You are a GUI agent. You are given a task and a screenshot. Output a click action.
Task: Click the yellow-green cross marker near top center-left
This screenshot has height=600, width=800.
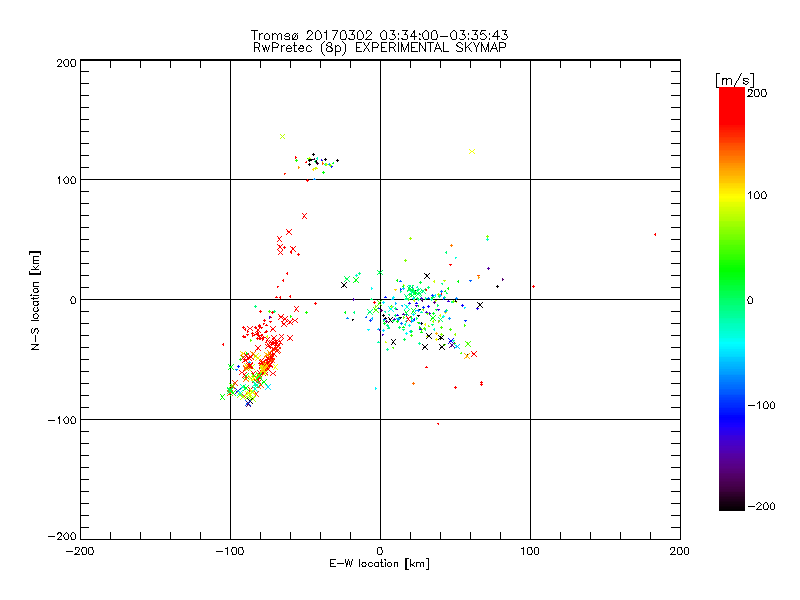point(282,136)
